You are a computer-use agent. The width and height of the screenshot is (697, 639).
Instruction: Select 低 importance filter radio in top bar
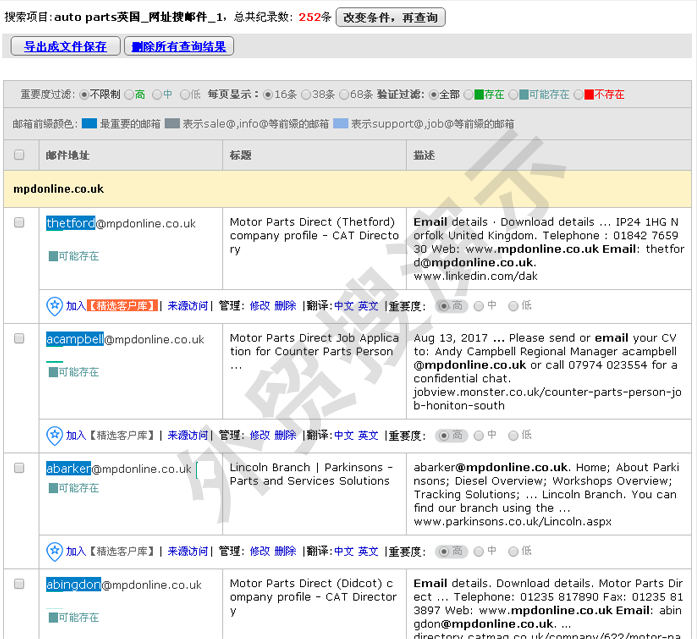184,95
